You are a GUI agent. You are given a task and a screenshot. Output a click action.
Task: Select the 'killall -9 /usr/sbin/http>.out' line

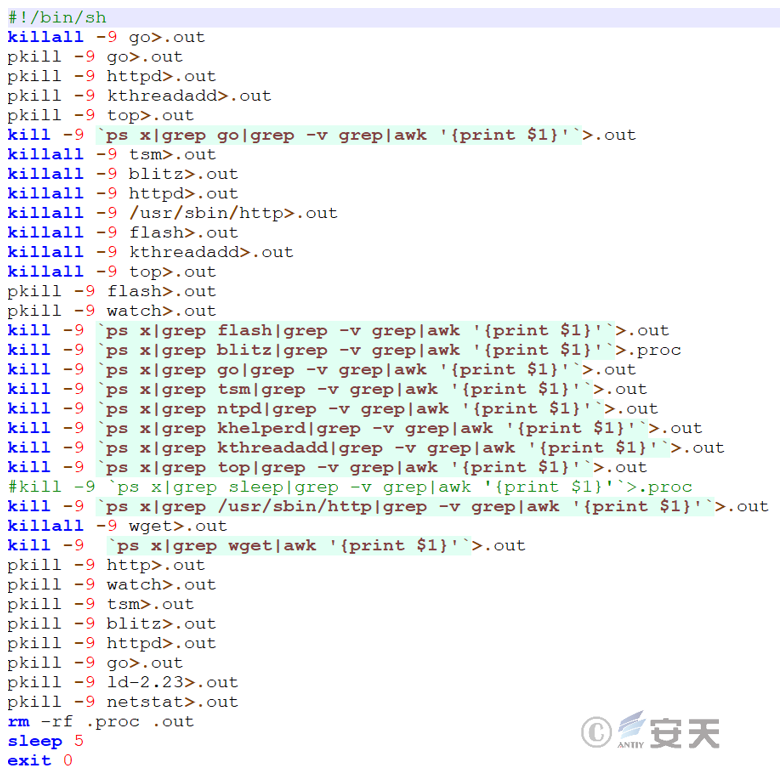click(173, 213)
